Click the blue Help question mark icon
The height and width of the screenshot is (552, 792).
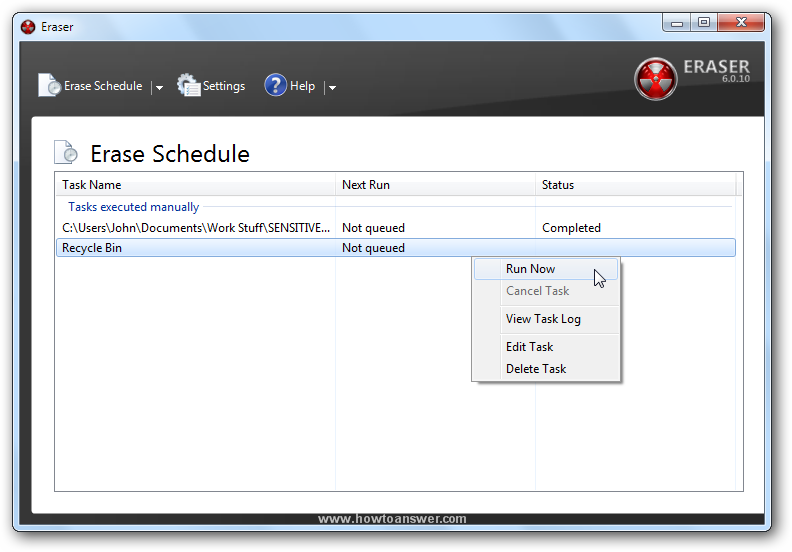coord(275,85)
